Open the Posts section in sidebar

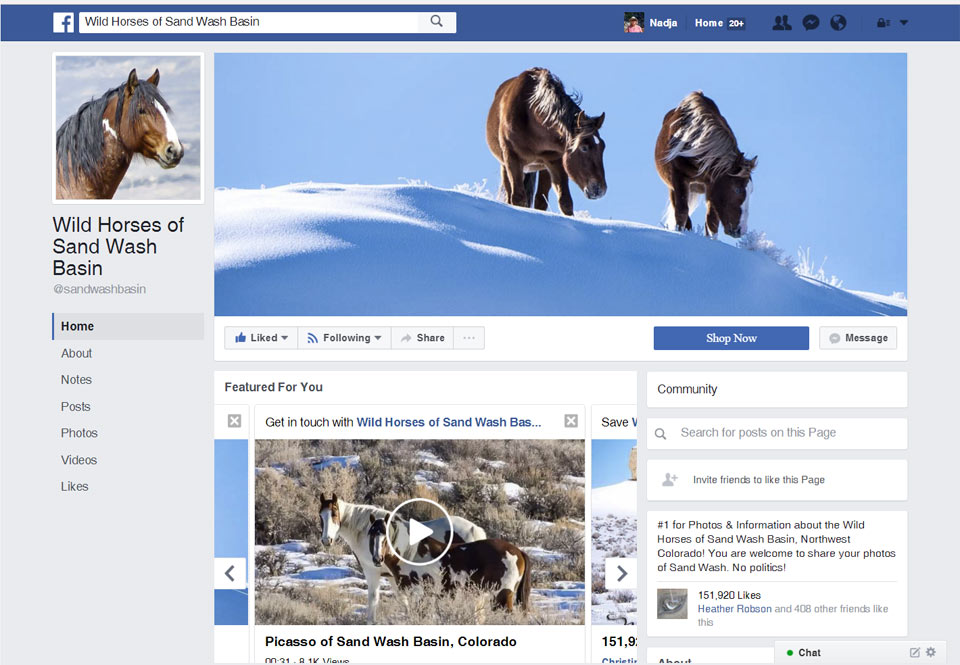tap(75, 407)
